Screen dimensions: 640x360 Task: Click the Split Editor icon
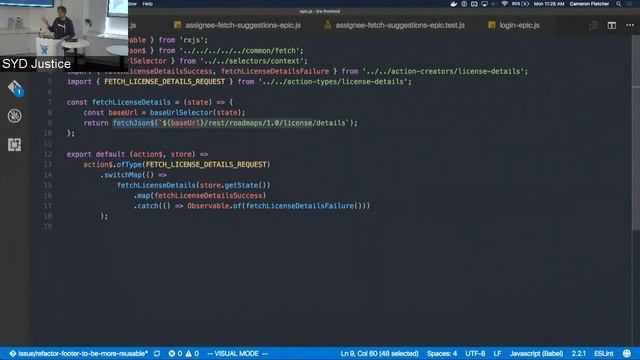click(611, 25)
